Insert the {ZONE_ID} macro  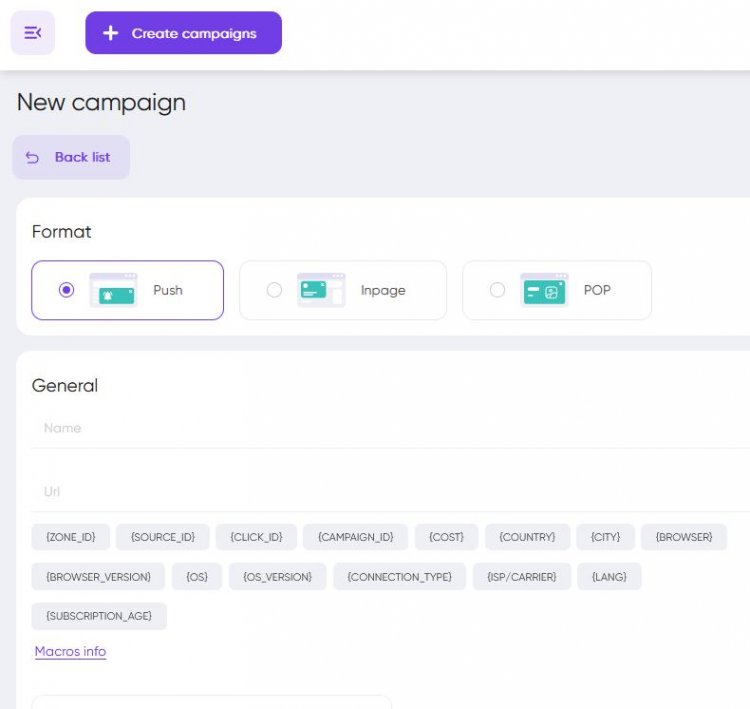71,537
